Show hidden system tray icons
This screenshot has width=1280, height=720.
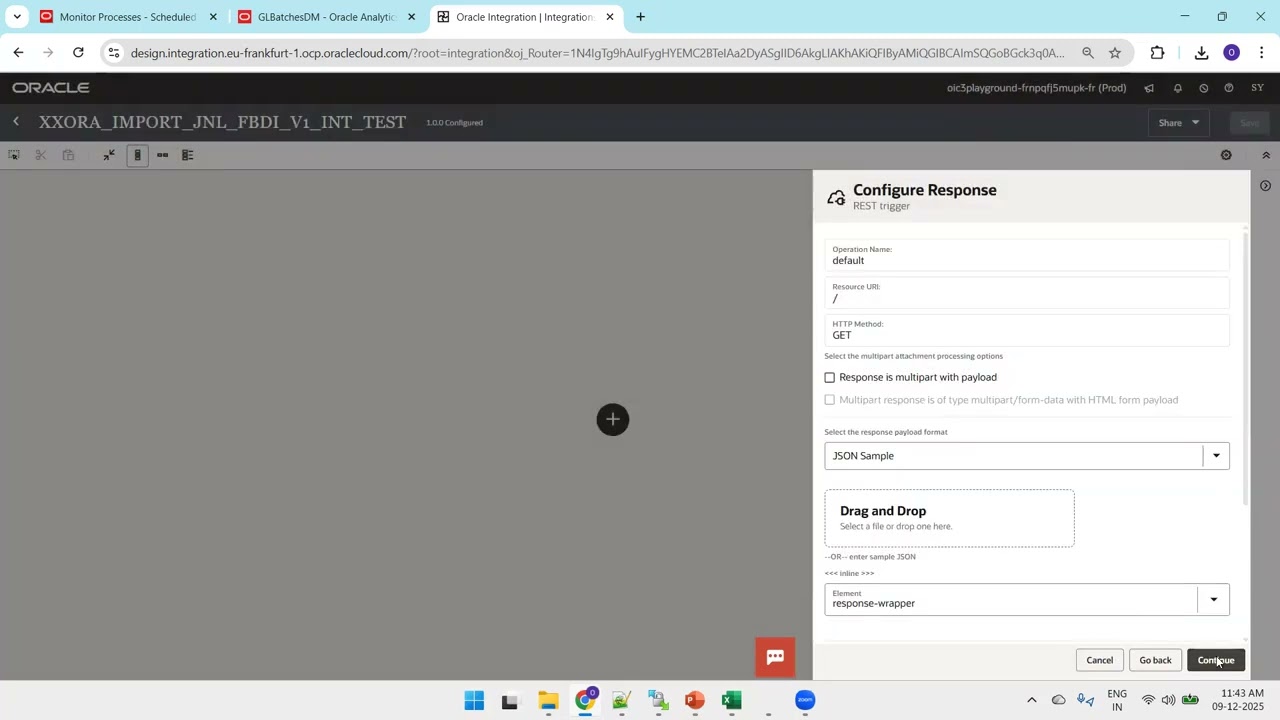click(1031, 700)
